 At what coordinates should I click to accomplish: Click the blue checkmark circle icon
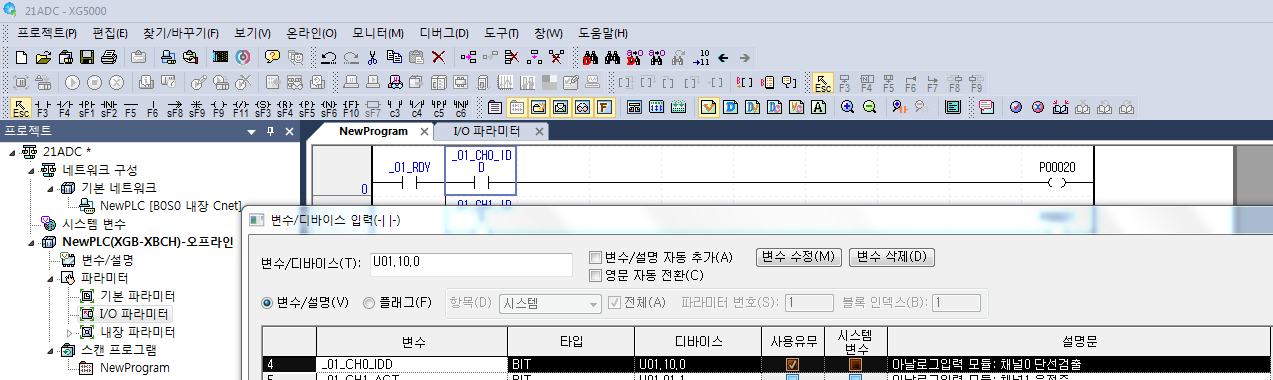coord(1016,107)
